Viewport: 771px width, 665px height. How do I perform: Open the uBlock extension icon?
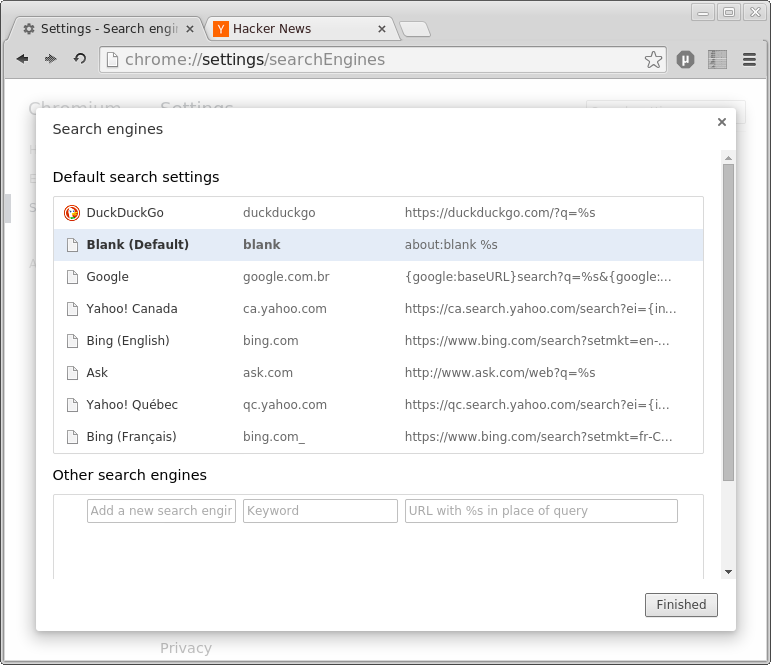685,60
